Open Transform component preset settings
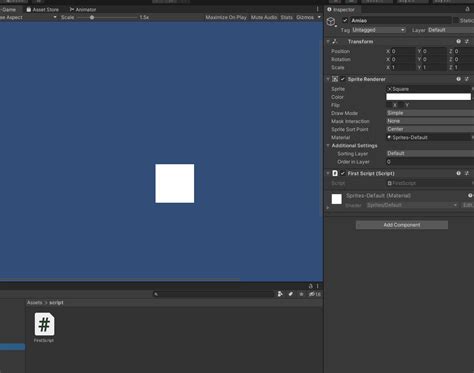474x373 pixels. [467, 41]
